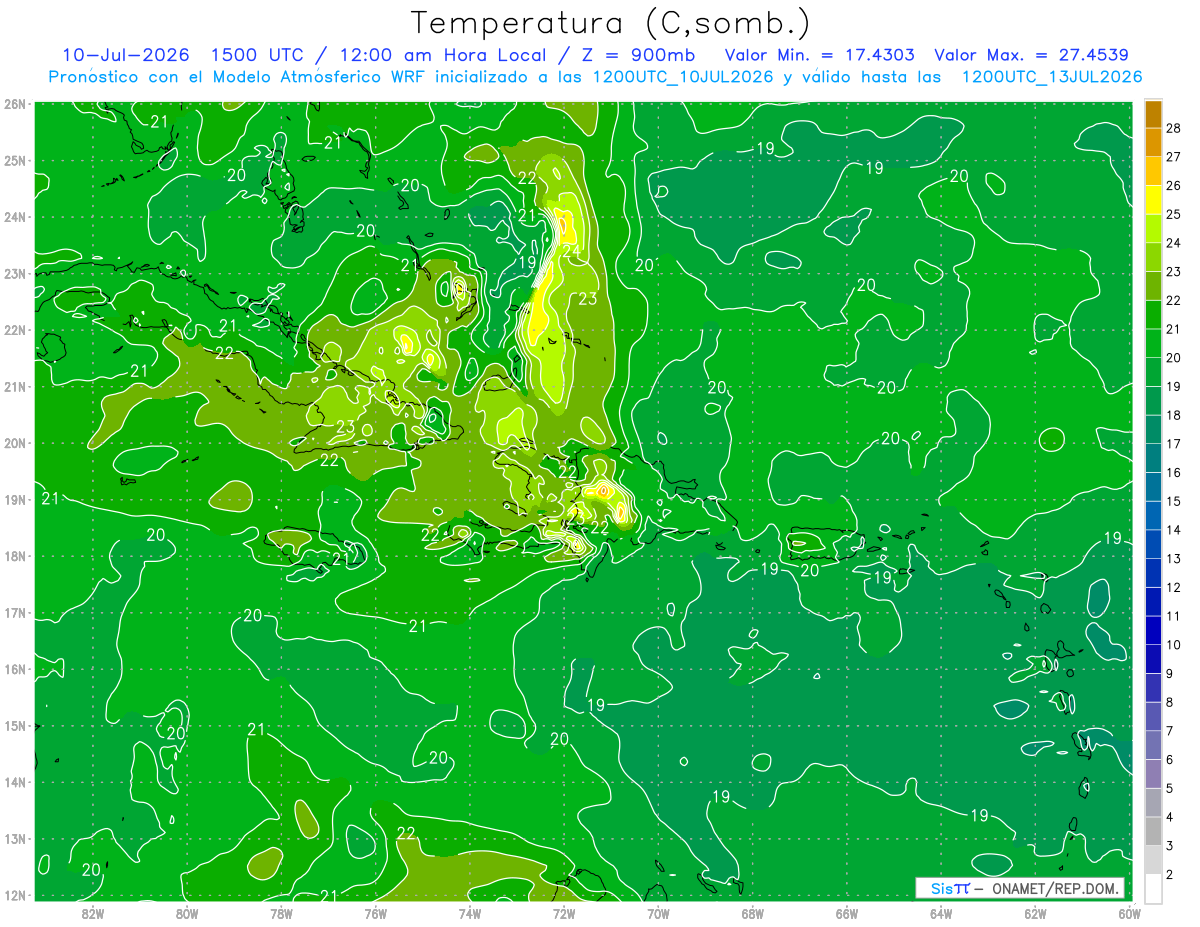Click the title "Temperatura (C,somb.)"
The width and height of the screenshot is (1200, 927).
click(611, 23)
